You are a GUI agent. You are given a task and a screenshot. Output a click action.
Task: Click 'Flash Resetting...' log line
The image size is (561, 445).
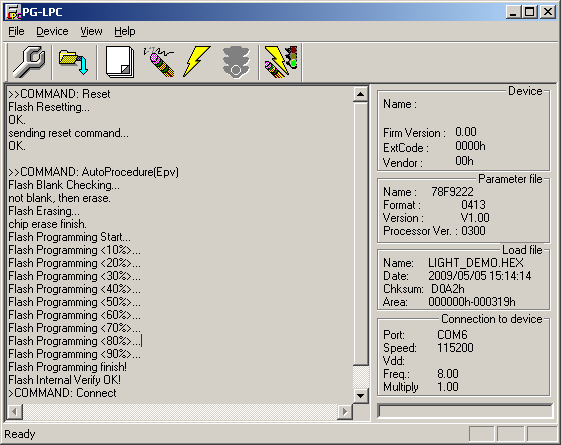49,107
